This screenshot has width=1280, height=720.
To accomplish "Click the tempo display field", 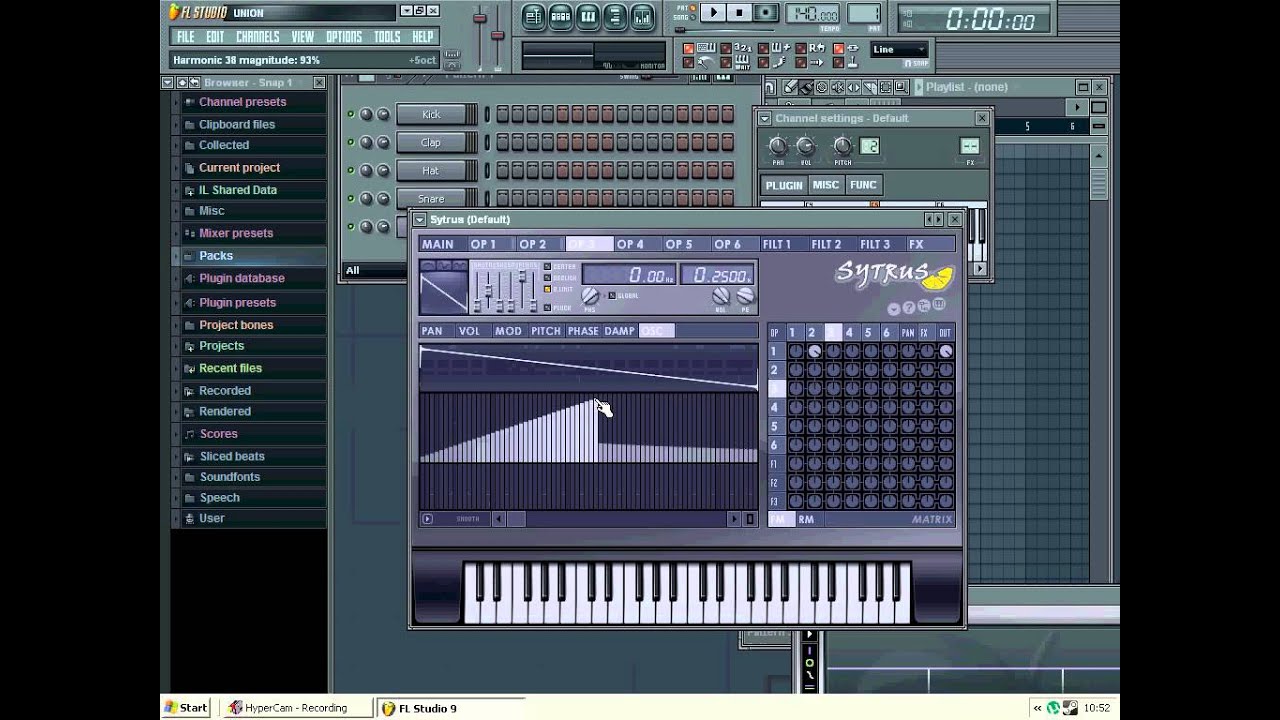I will 812,14.
